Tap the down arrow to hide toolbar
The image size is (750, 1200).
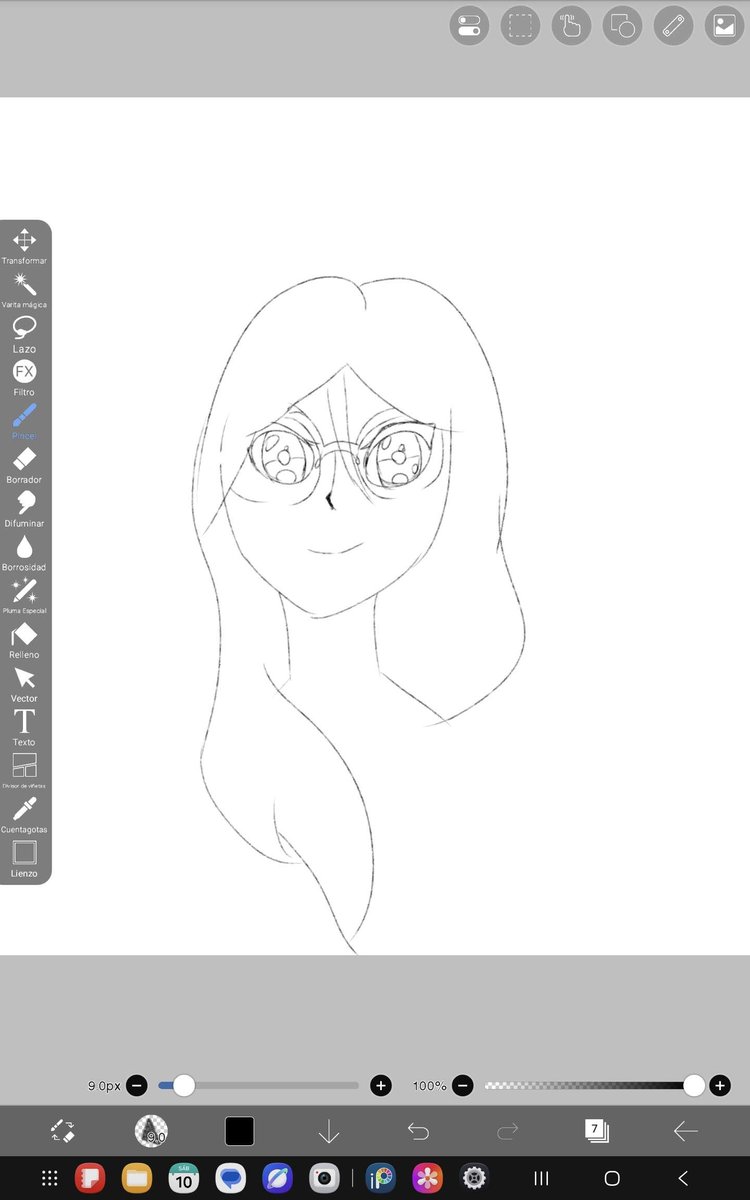click(329, 1131)
